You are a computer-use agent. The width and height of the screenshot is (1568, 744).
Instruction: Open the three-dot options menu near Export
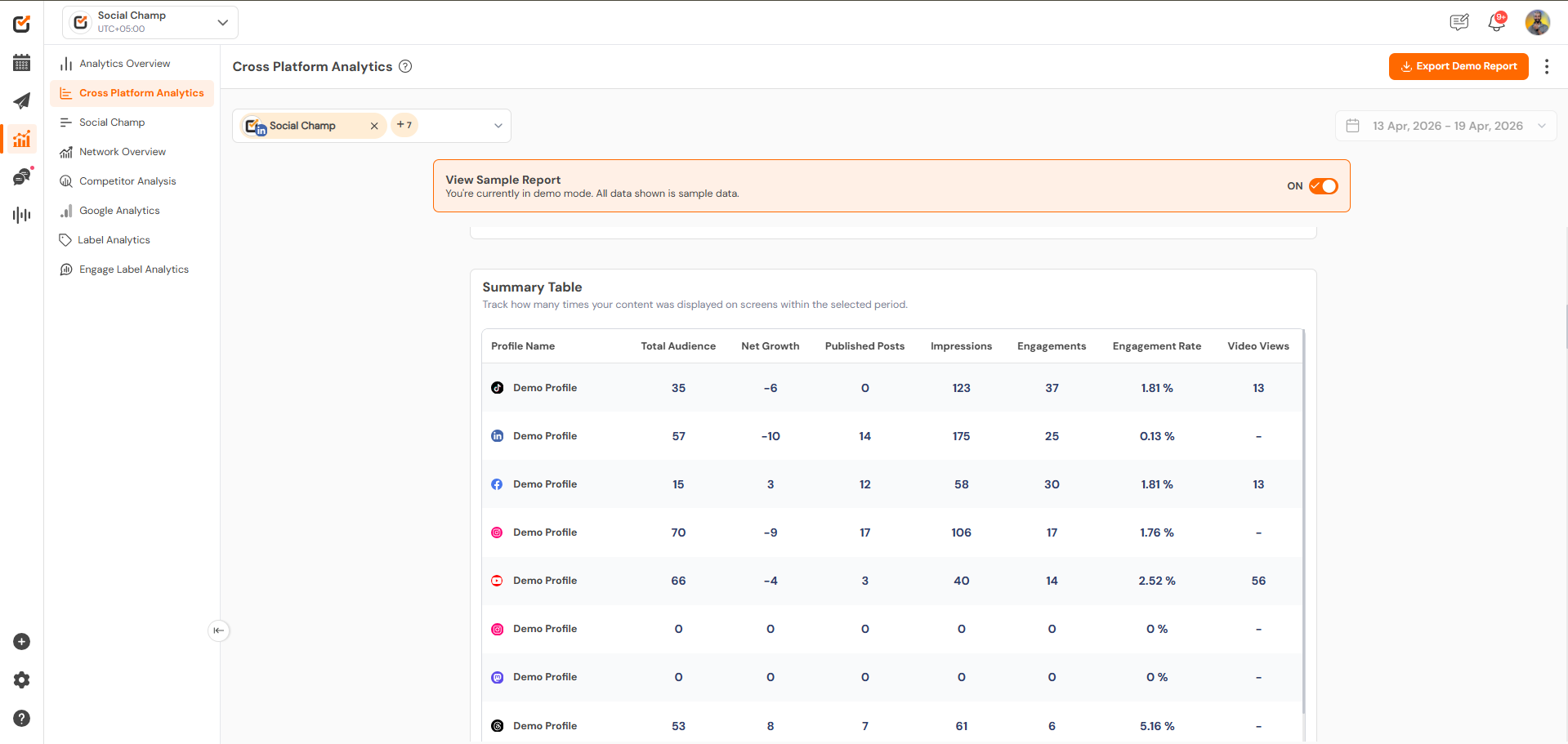point(1546,66)
